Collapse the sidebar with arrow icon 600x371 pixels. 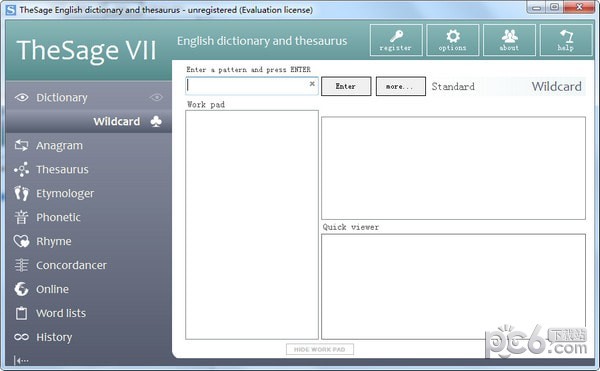[21, 360]
